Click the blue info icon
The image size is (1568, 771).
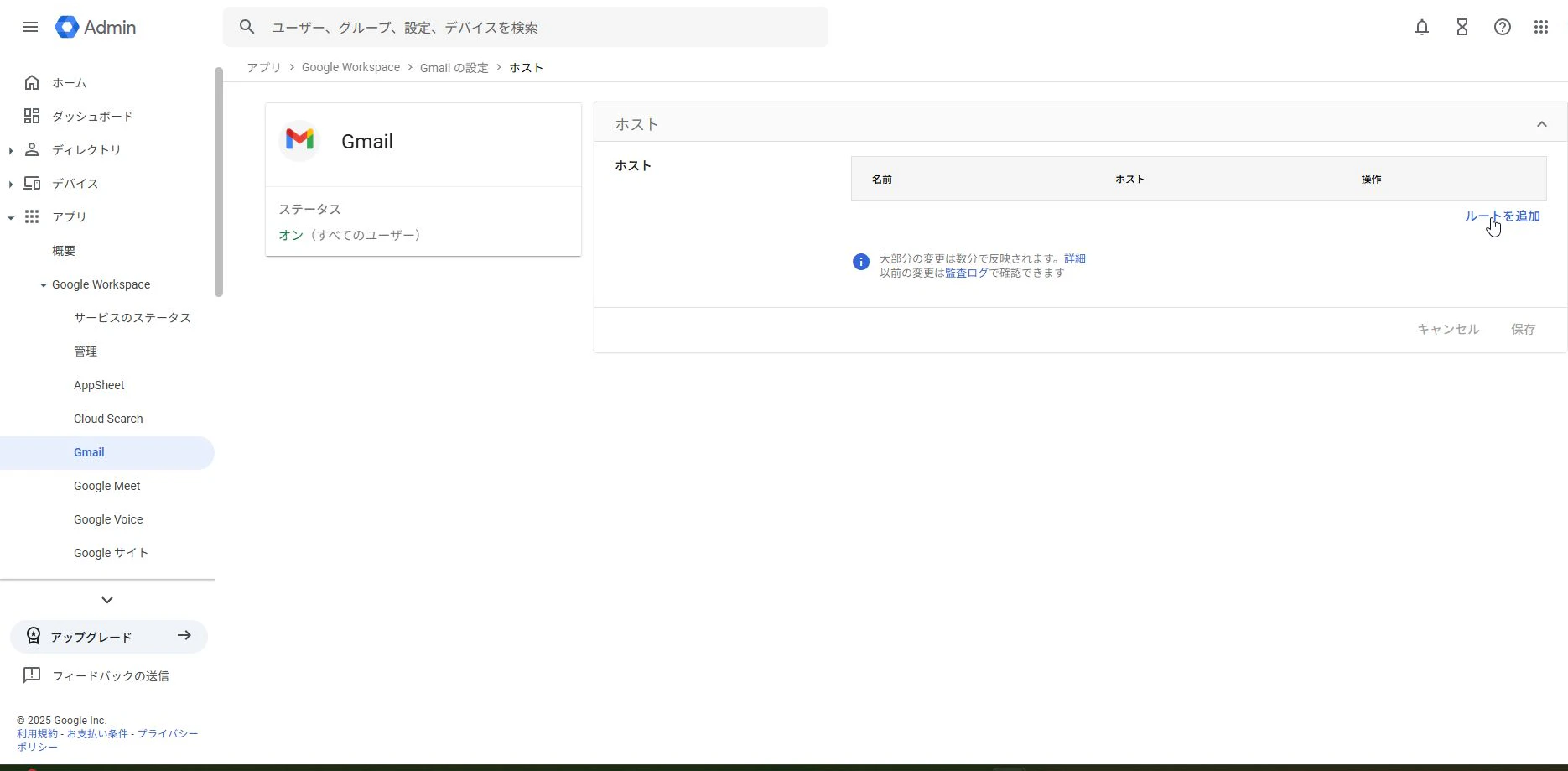pos(861,262)
